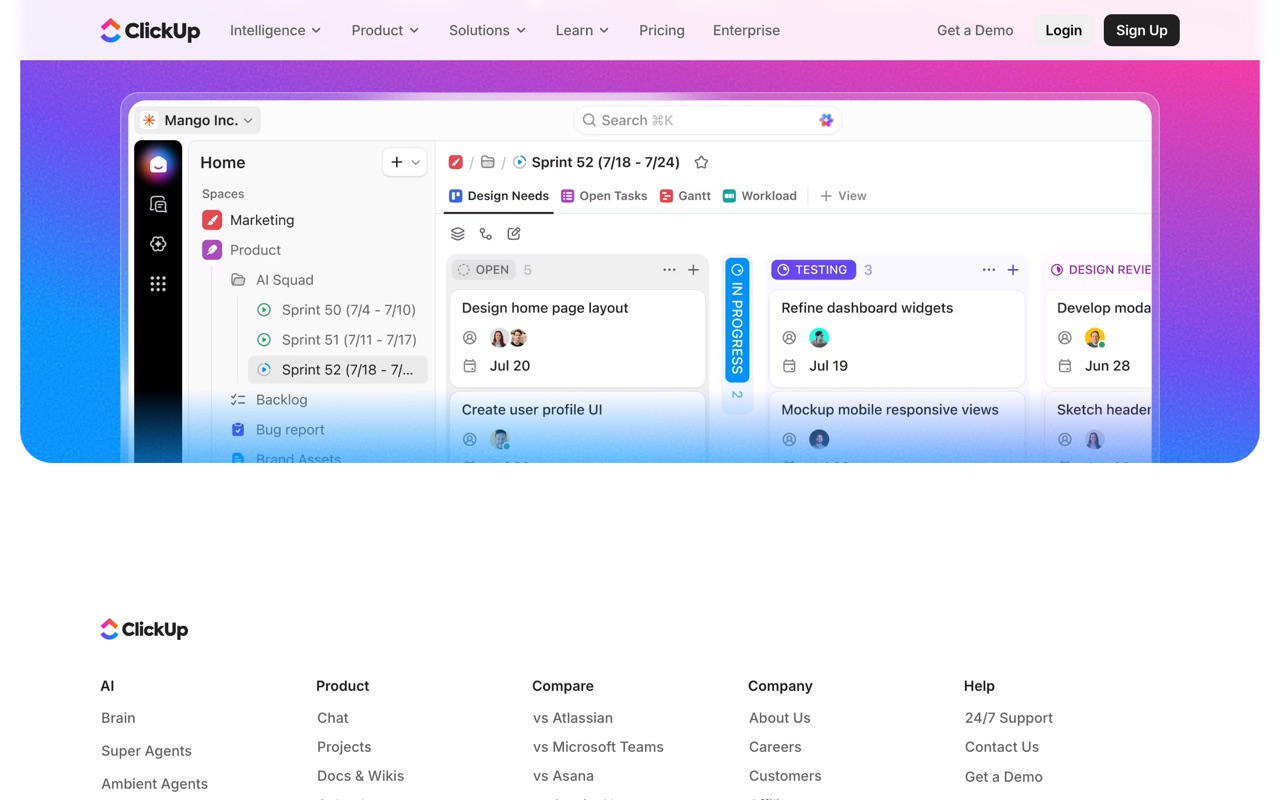Open the Solutions dropdown
The width and height of the screenshot is (1280, 800).
click(x=487, y=31)
